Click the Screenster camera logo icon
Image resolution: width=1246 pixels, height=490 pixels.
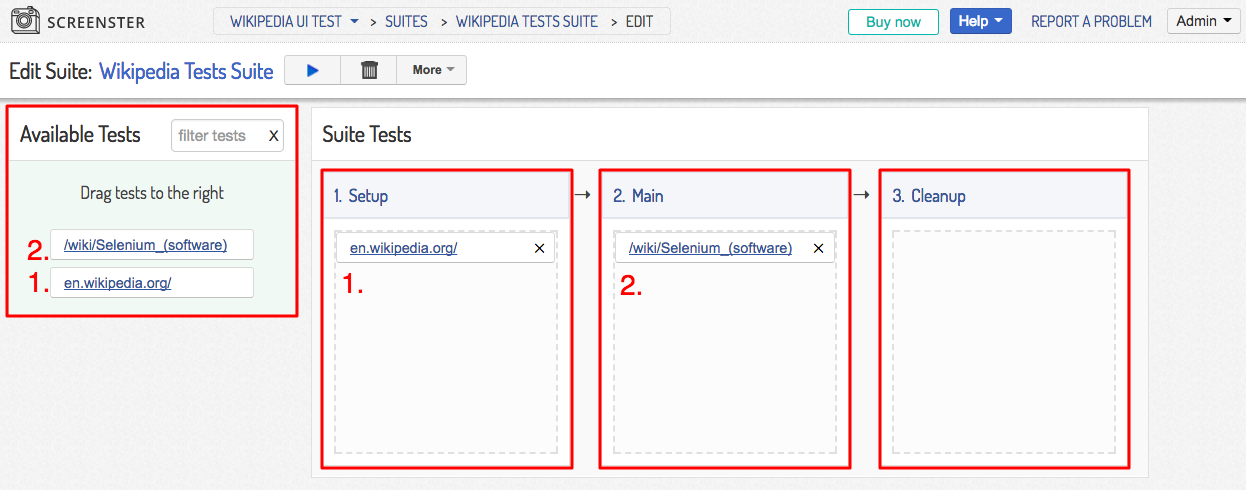click(x=24, y=21)
